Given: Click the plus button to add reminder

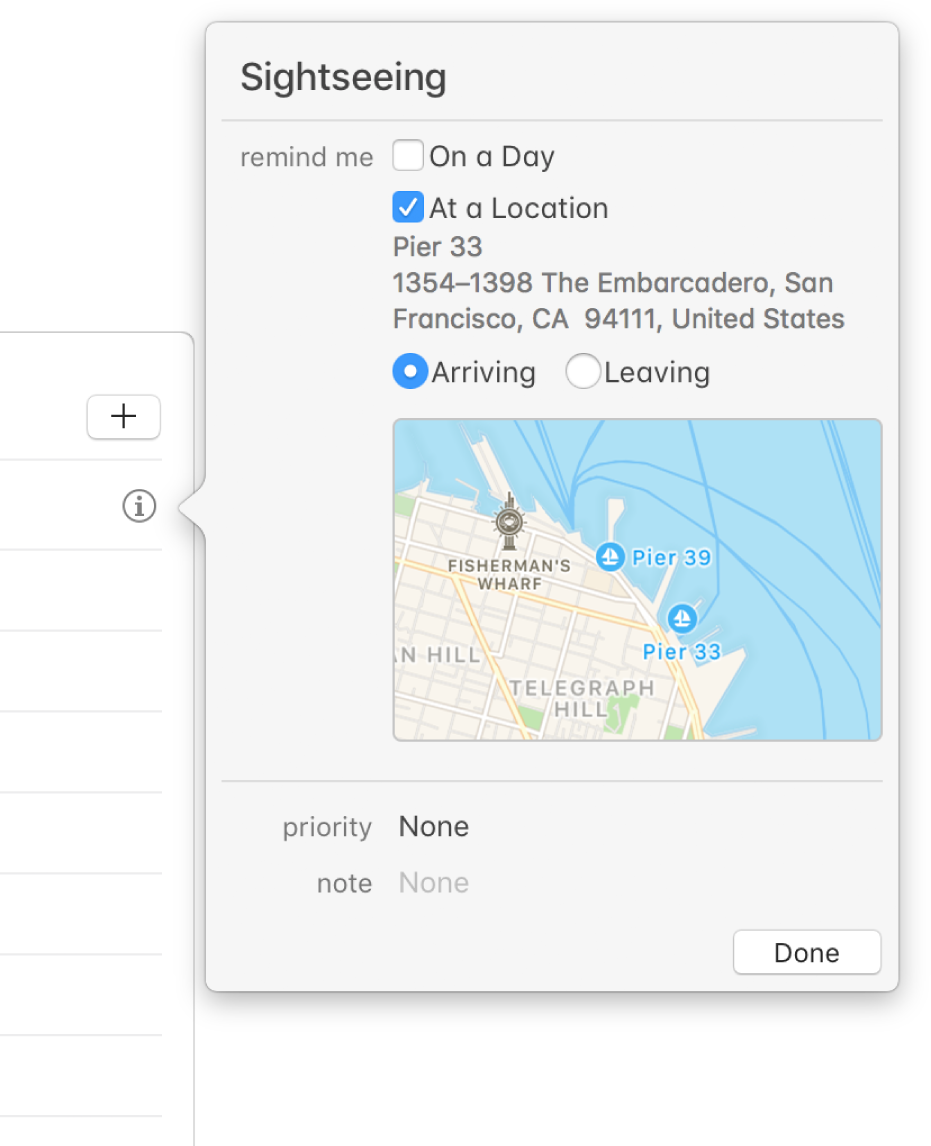Looking at the screenshot, I should click(x=123, y=417).
